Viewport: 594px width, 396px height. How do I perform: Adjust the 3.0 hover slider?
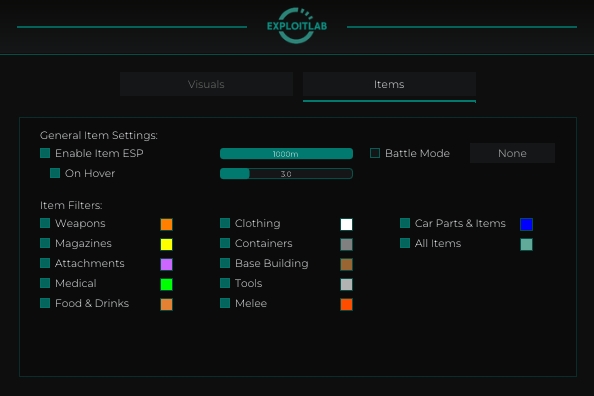(286, 174)
